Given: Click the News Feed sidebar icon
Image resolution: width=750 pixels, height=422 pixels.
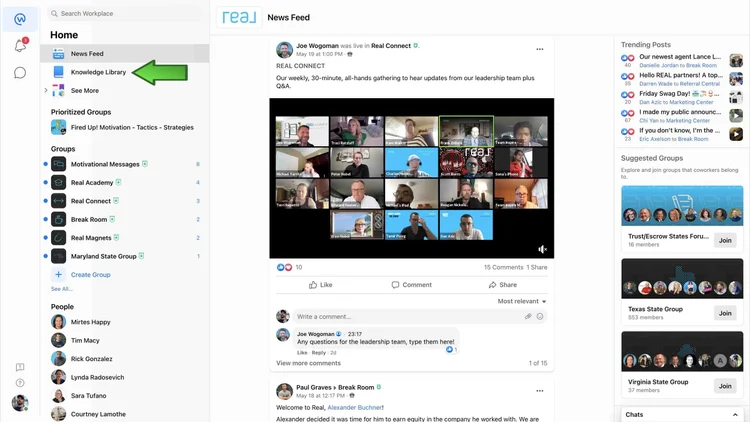Looking at the screenshot, I should 58,54.
